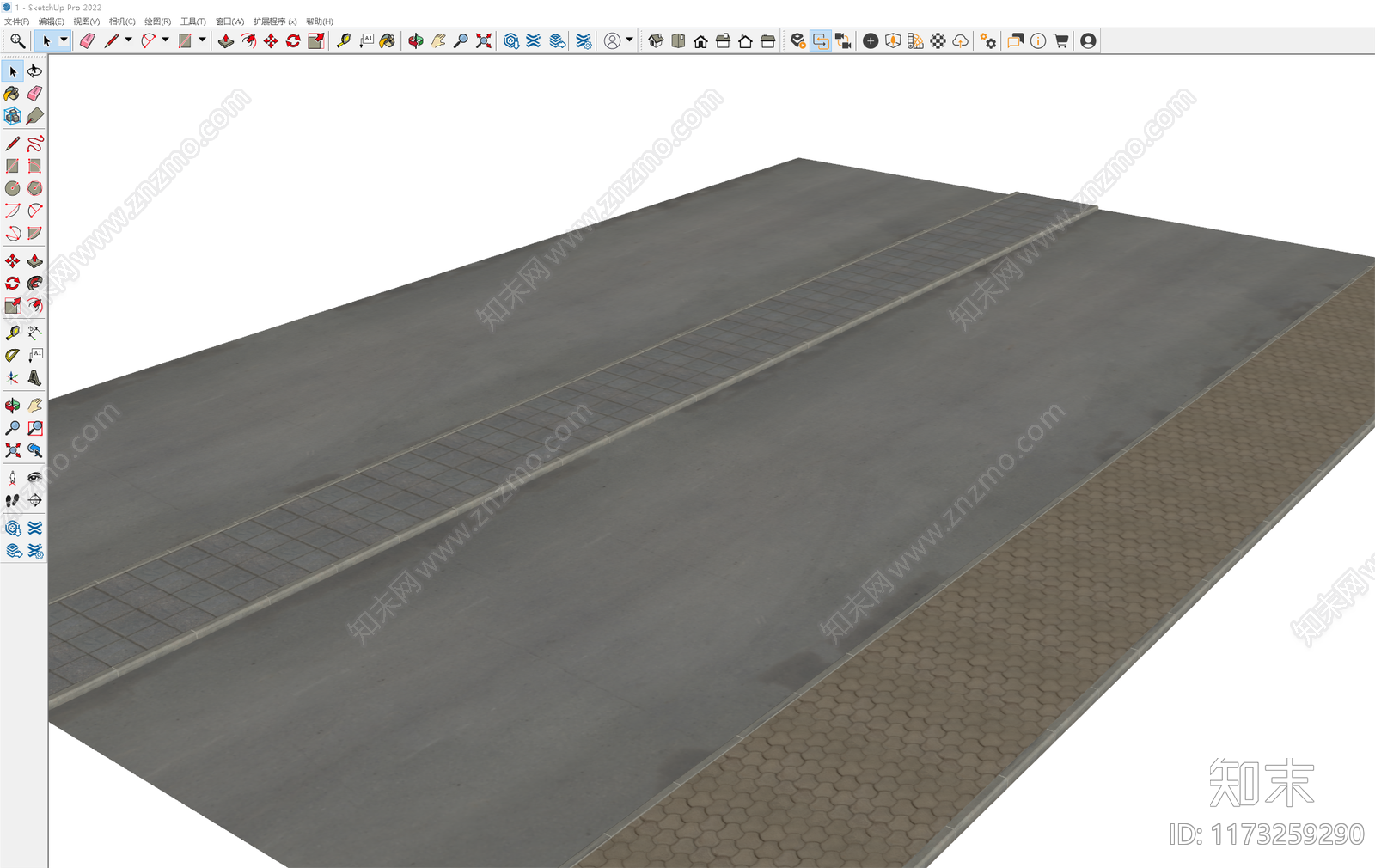Screen dimensions: 1375x868
Task: Expand the Arc tool dropdown arrow
Action: coord(165,40)
